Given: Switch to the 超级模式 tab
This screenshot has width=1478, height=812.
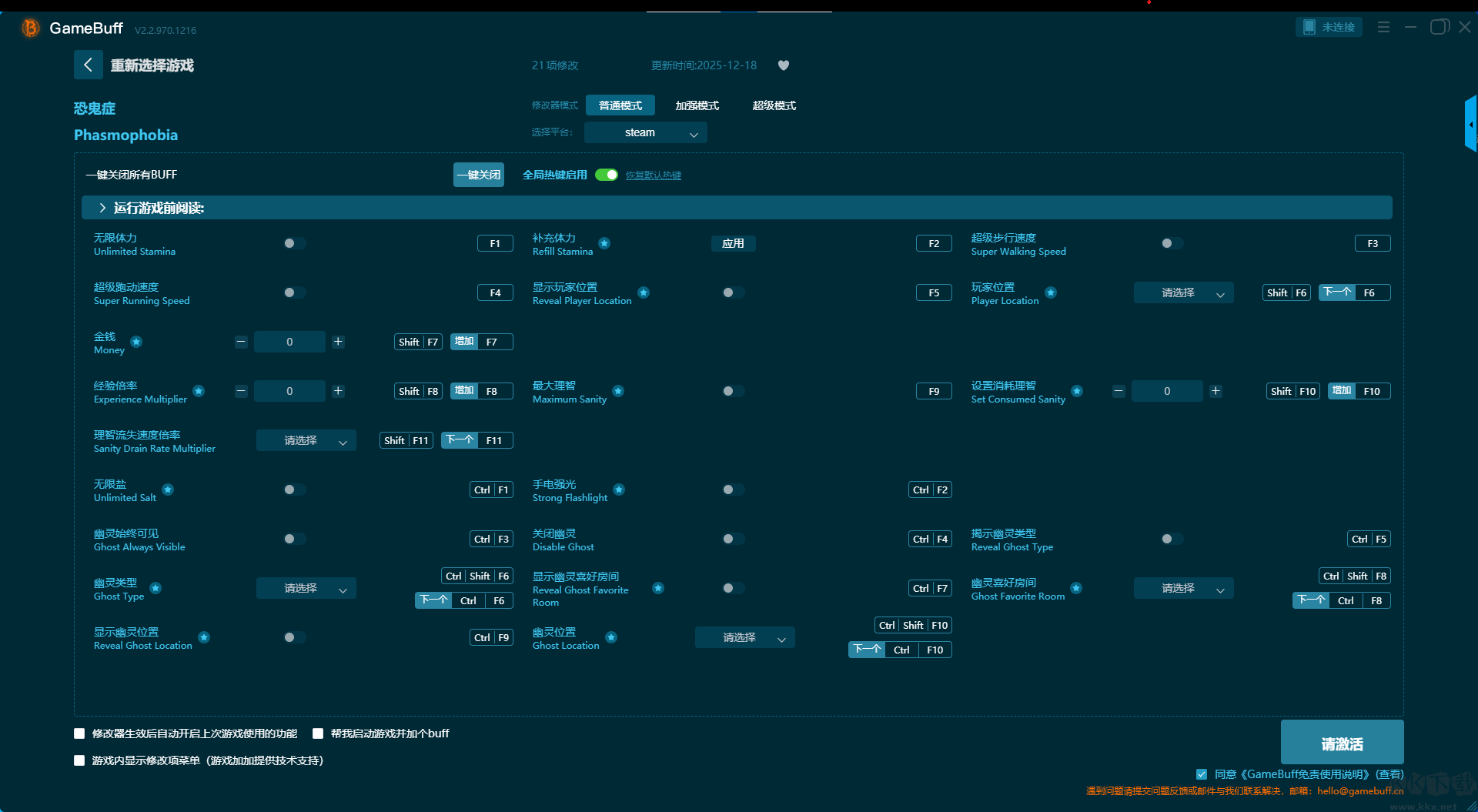Looking at the screenshot, I should click(x=774, y=105).
